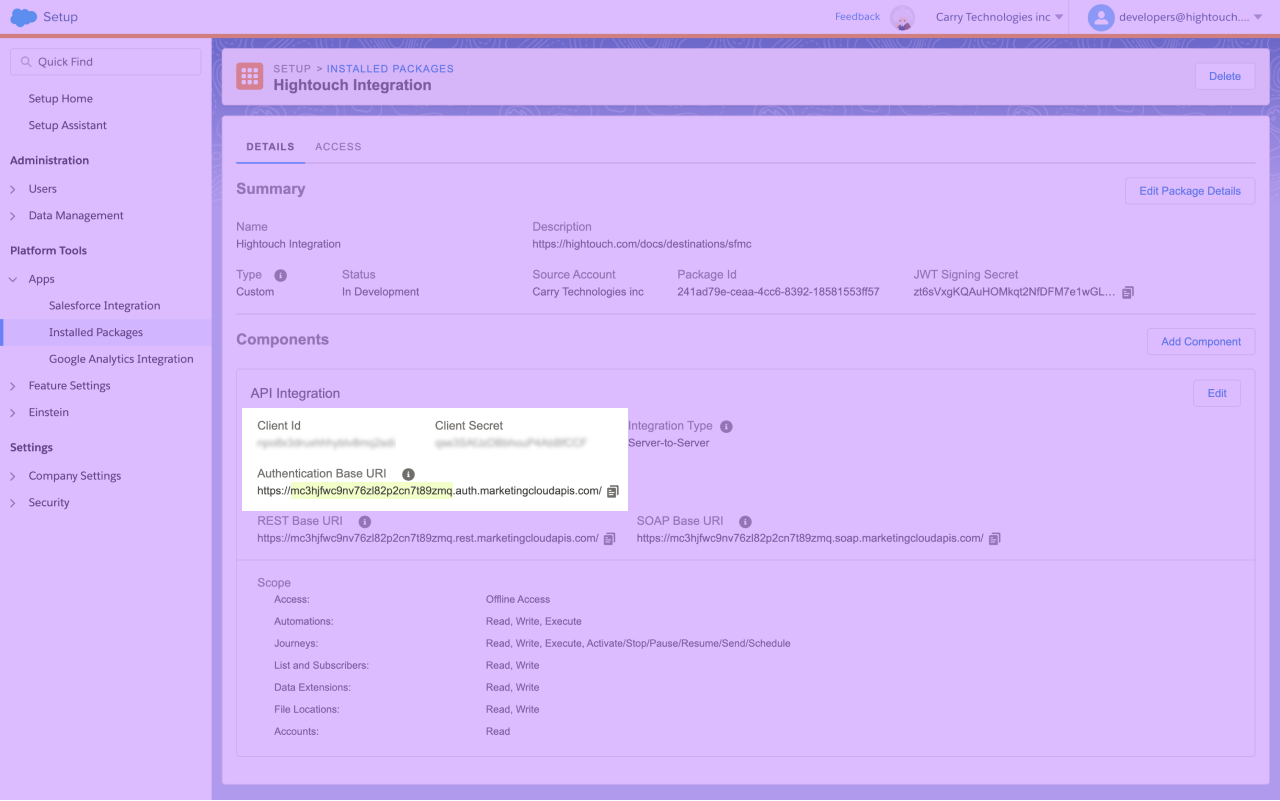Show info for Type field
Viewport: 1280px width, 801px height.
tap(280, 275)
